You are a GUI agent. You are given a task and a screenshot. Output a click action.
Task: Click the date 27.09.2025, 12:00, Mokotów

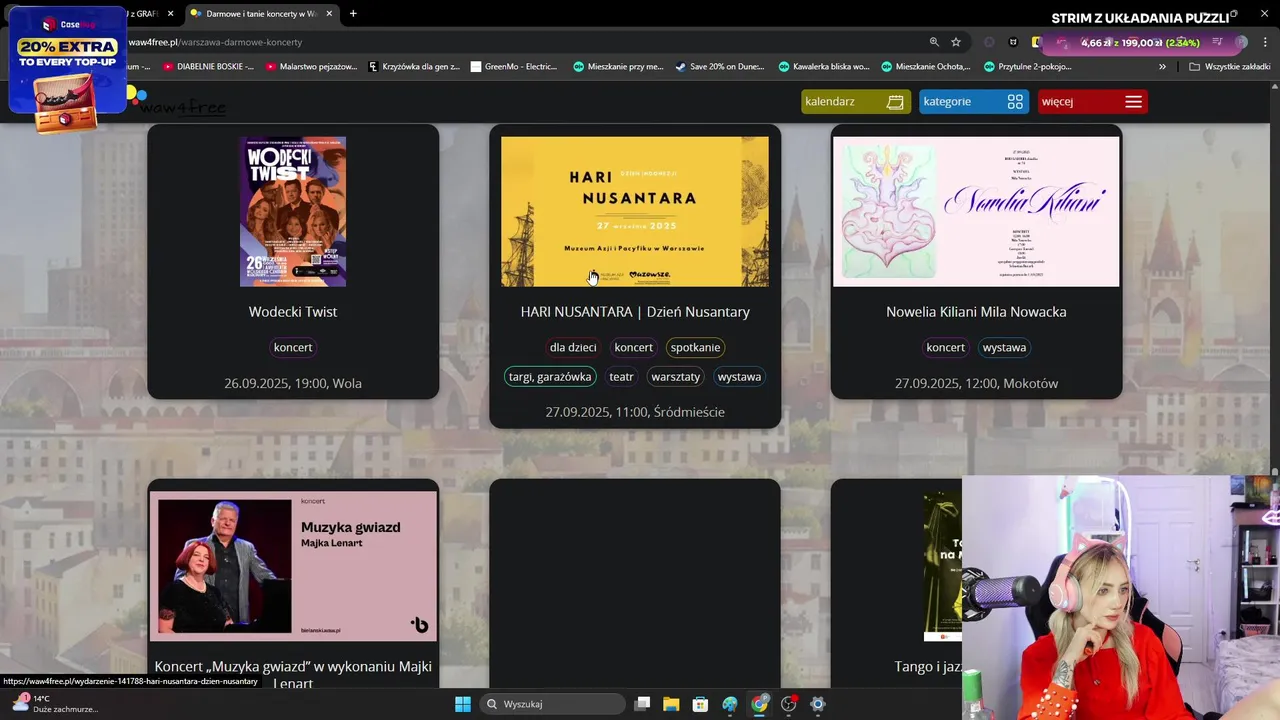click(x=976, y=383)
